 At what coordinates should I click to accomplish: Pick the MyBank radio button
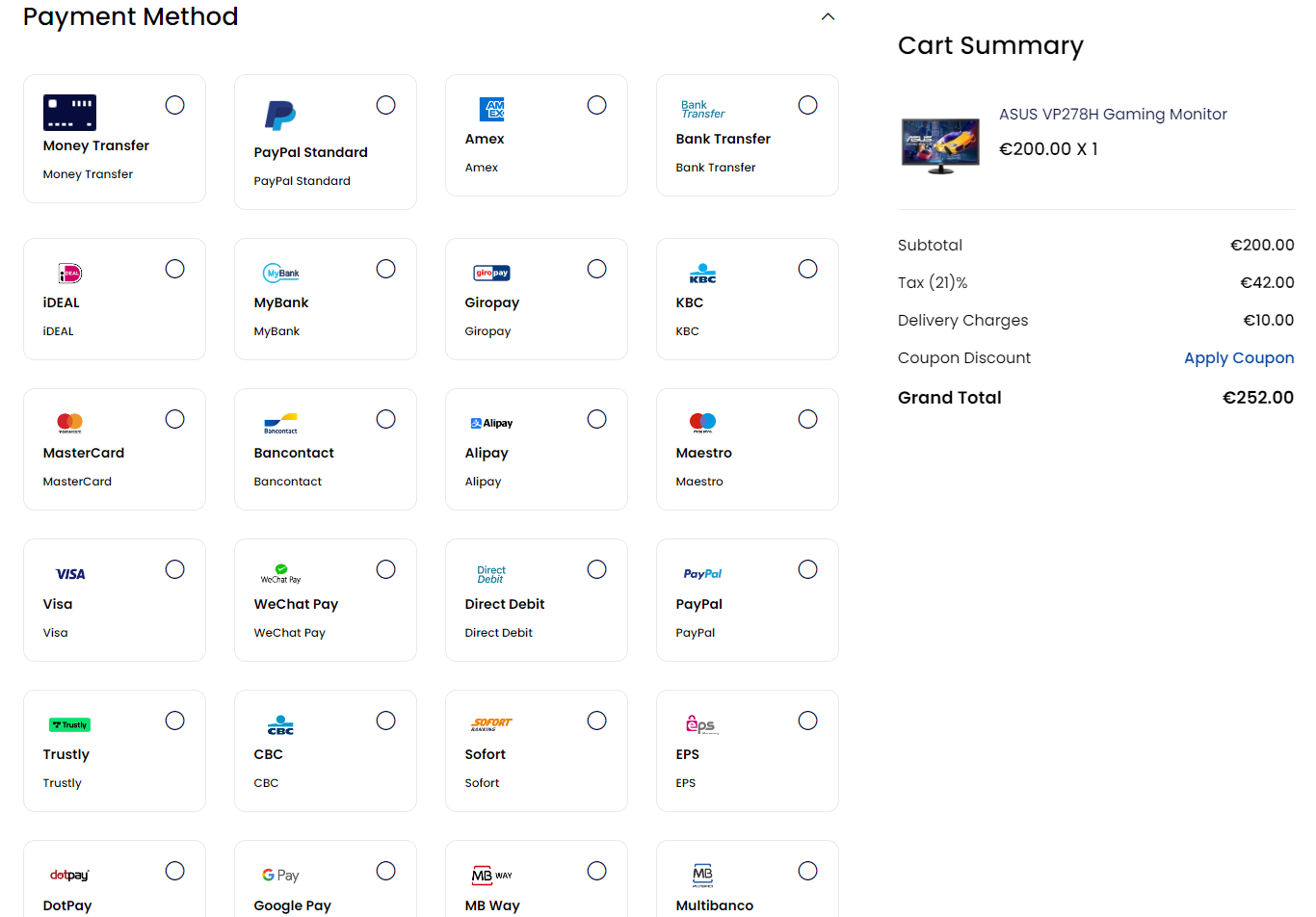click(386, 269)
